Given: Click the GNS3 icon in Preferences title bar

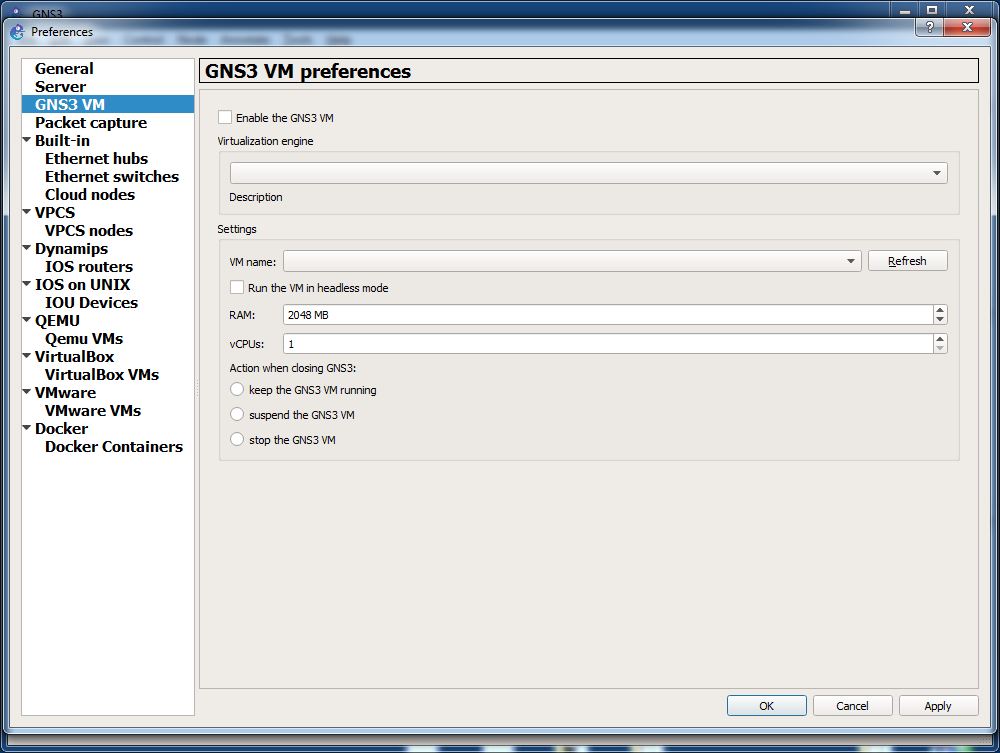Looking at the screenshot, I should (x=17, y=31).
